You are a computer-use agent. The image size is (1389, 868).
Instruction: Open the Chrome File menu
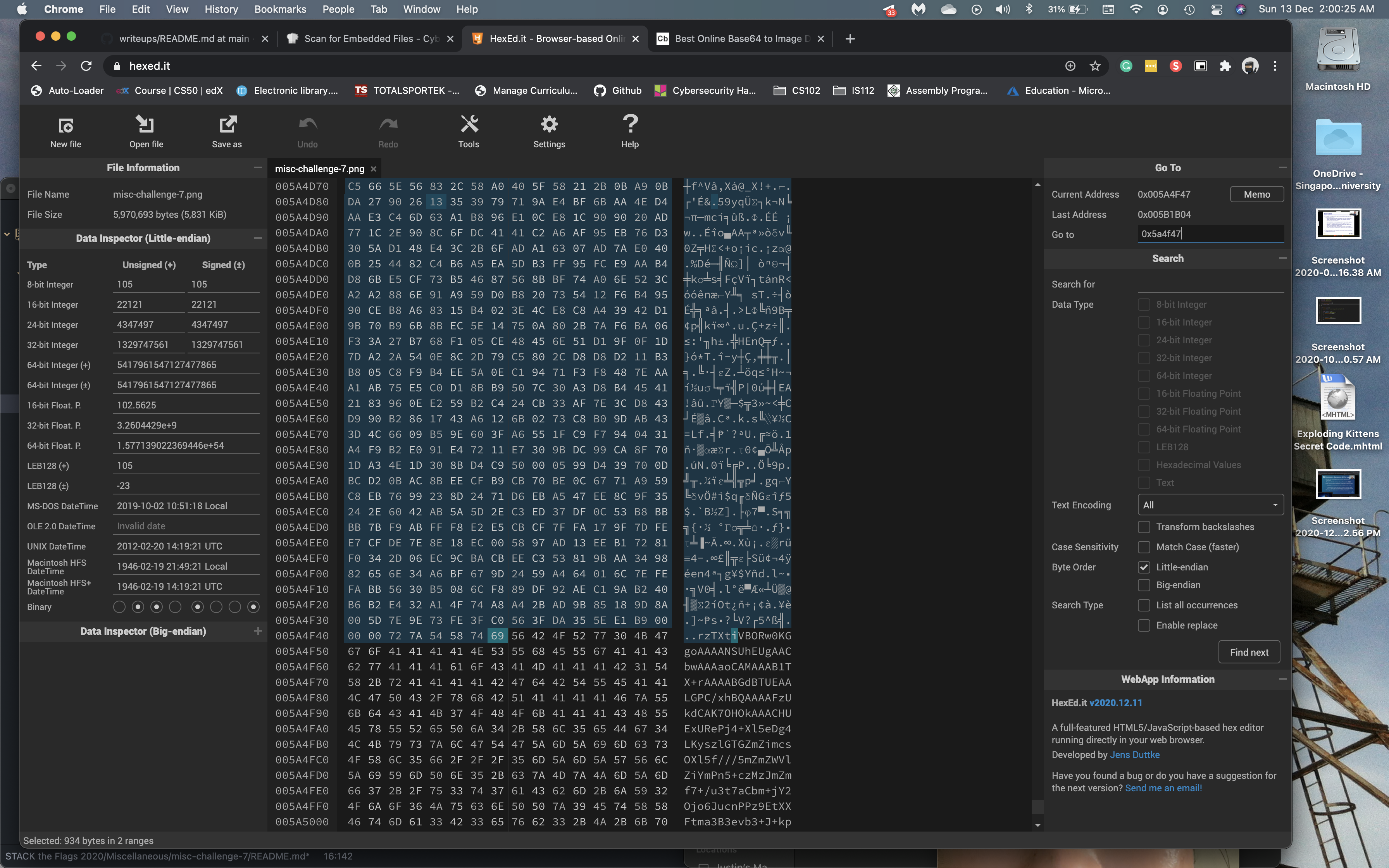pos(107,9)
